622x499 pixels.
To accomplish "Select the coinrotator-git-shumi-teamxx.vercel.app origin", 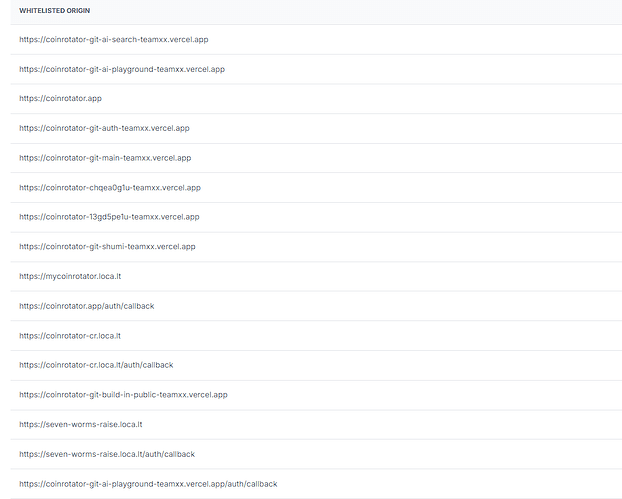I will [107, 247].
